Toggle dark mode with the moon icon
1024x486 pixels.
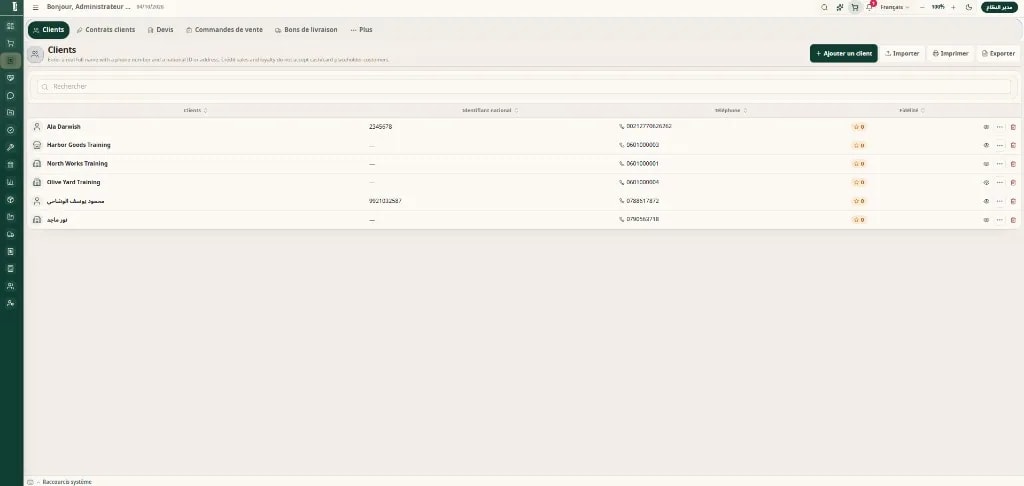(969, 7)
